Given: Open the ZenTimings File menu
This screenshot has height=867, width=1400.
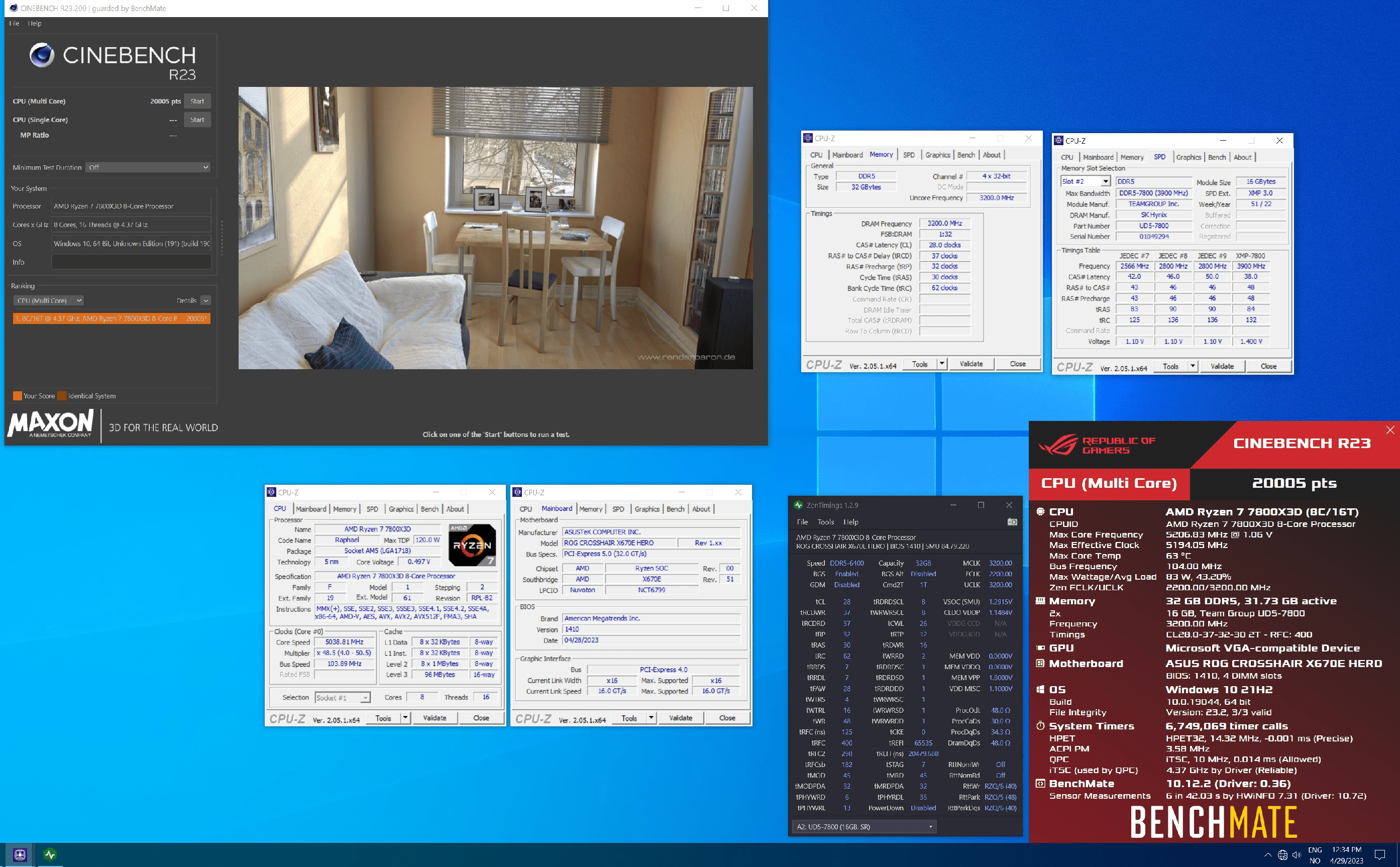Looking at the screenshot, I should pyautogui.click(x=802, y=522).
